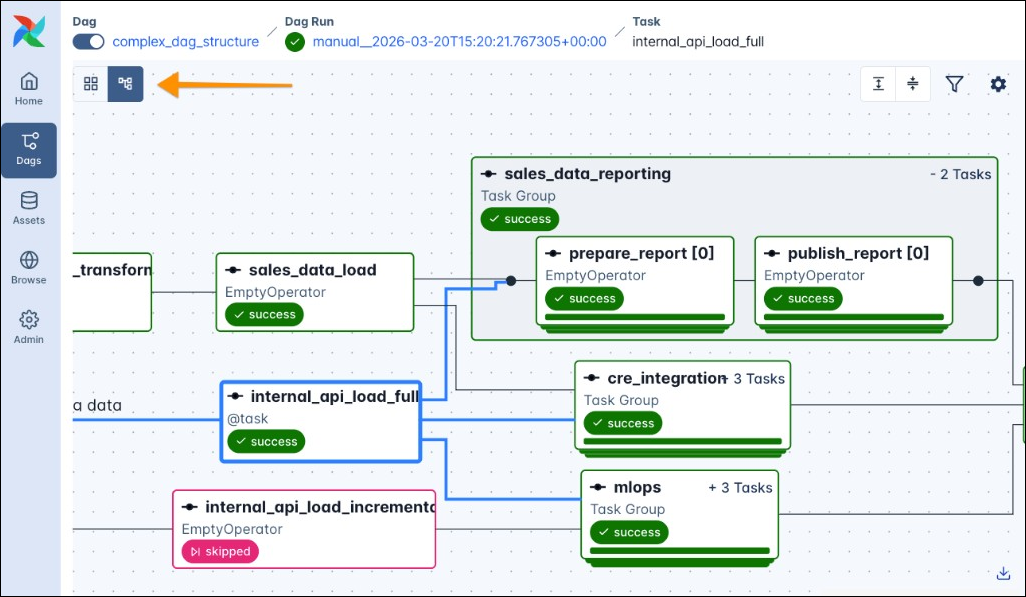Collapse the sales_data_reporting task group
1026x597 pixels.
pyautogui.click(x=962, y=174)
